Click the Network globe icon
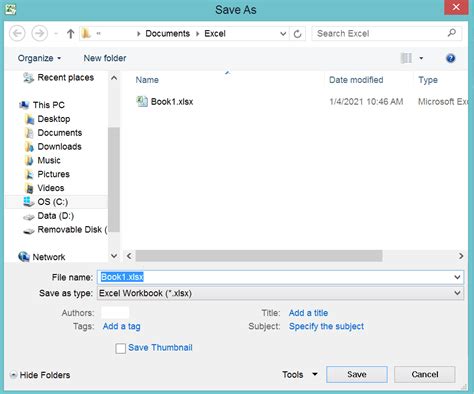The width and height of the screenshot is (474, 394). click(24, 257)
